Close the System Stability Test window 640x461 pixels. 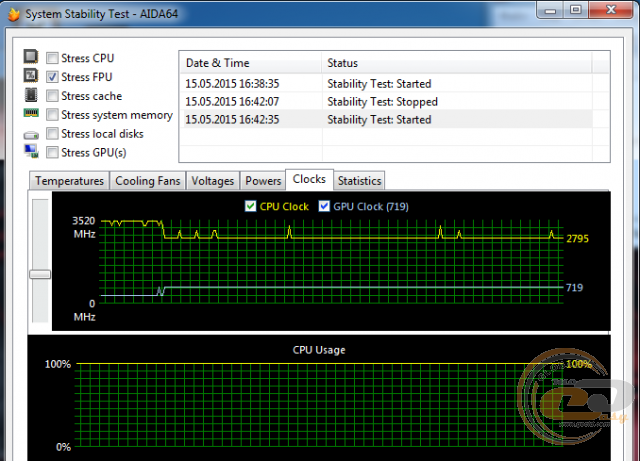[611, 10]
